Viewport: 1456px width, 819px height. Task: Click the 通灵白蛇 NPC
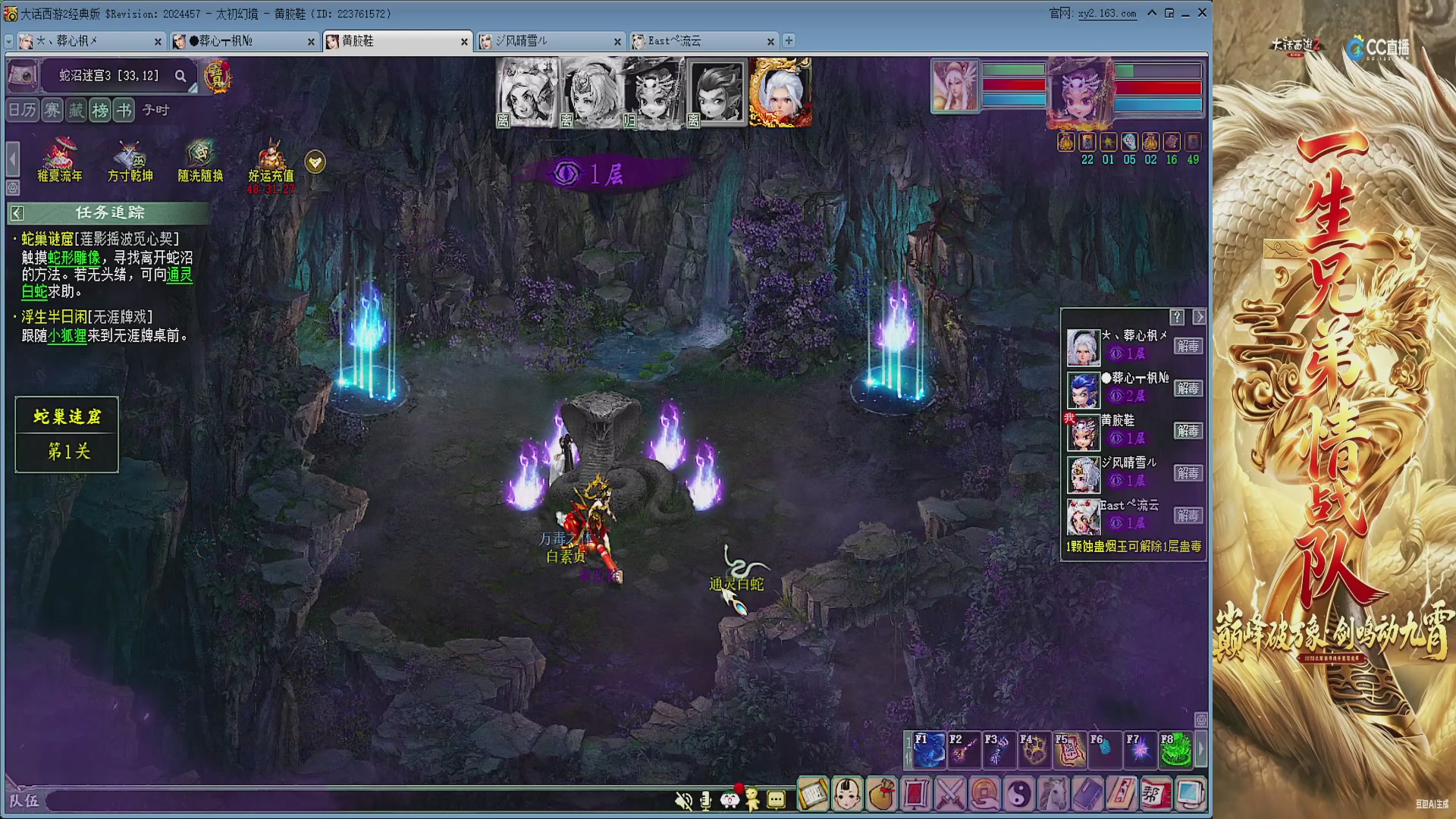[740, 569]
